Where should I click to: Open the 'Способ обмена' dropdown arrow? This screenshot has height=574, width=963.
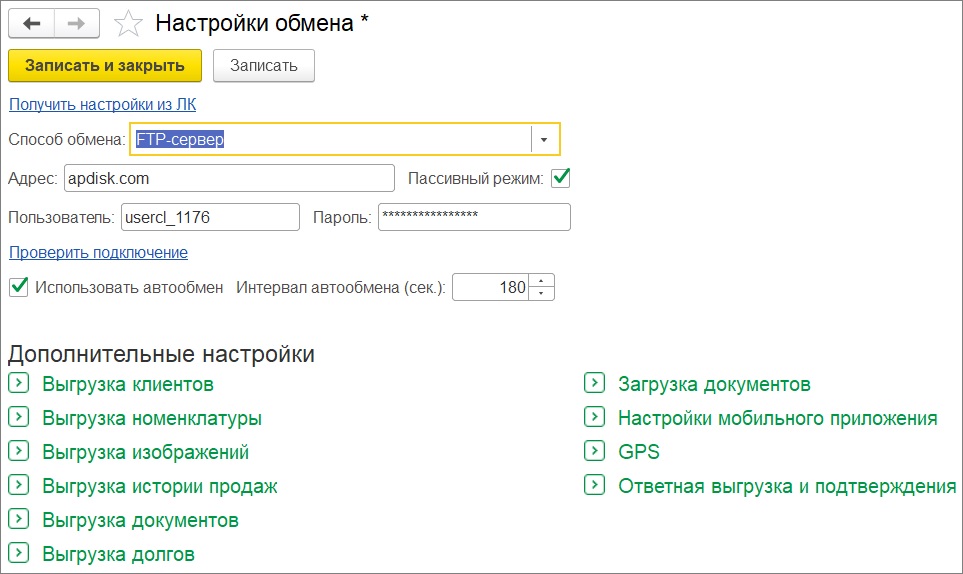pos(544,140)
